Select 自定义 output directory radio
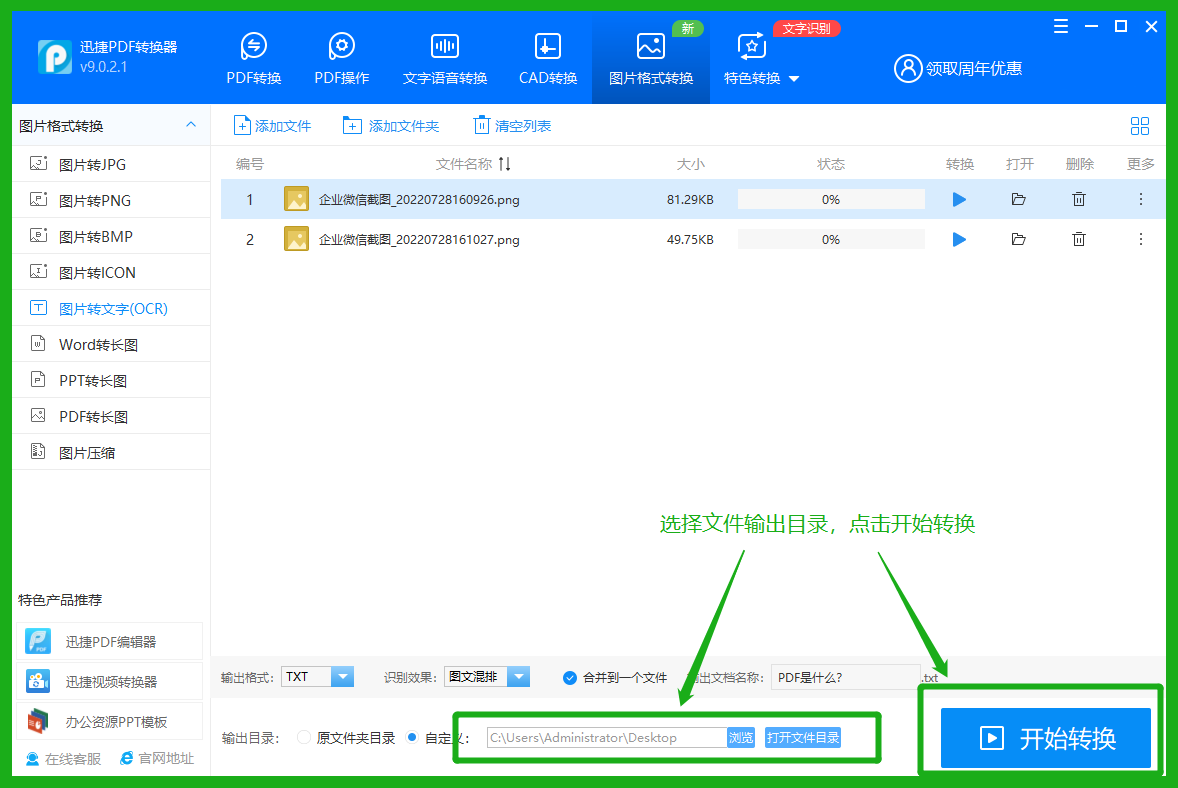This screenshot has height=788, width=1178. point(412,738)
